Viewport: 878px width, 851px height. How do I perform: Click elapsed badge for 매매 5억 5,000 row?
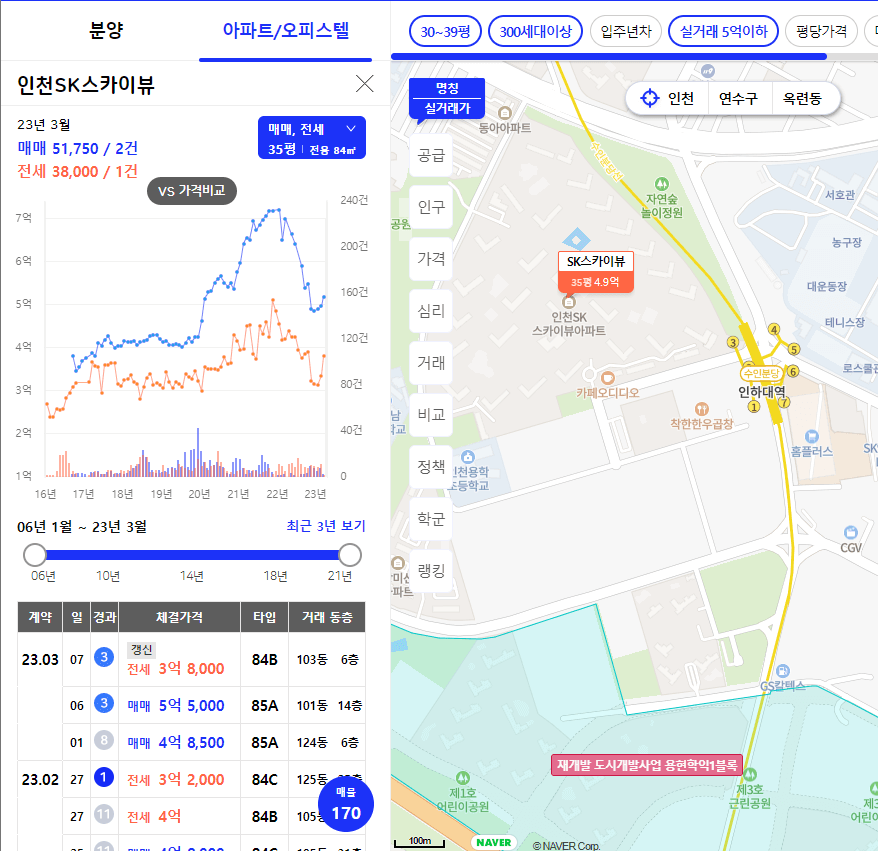104,703
